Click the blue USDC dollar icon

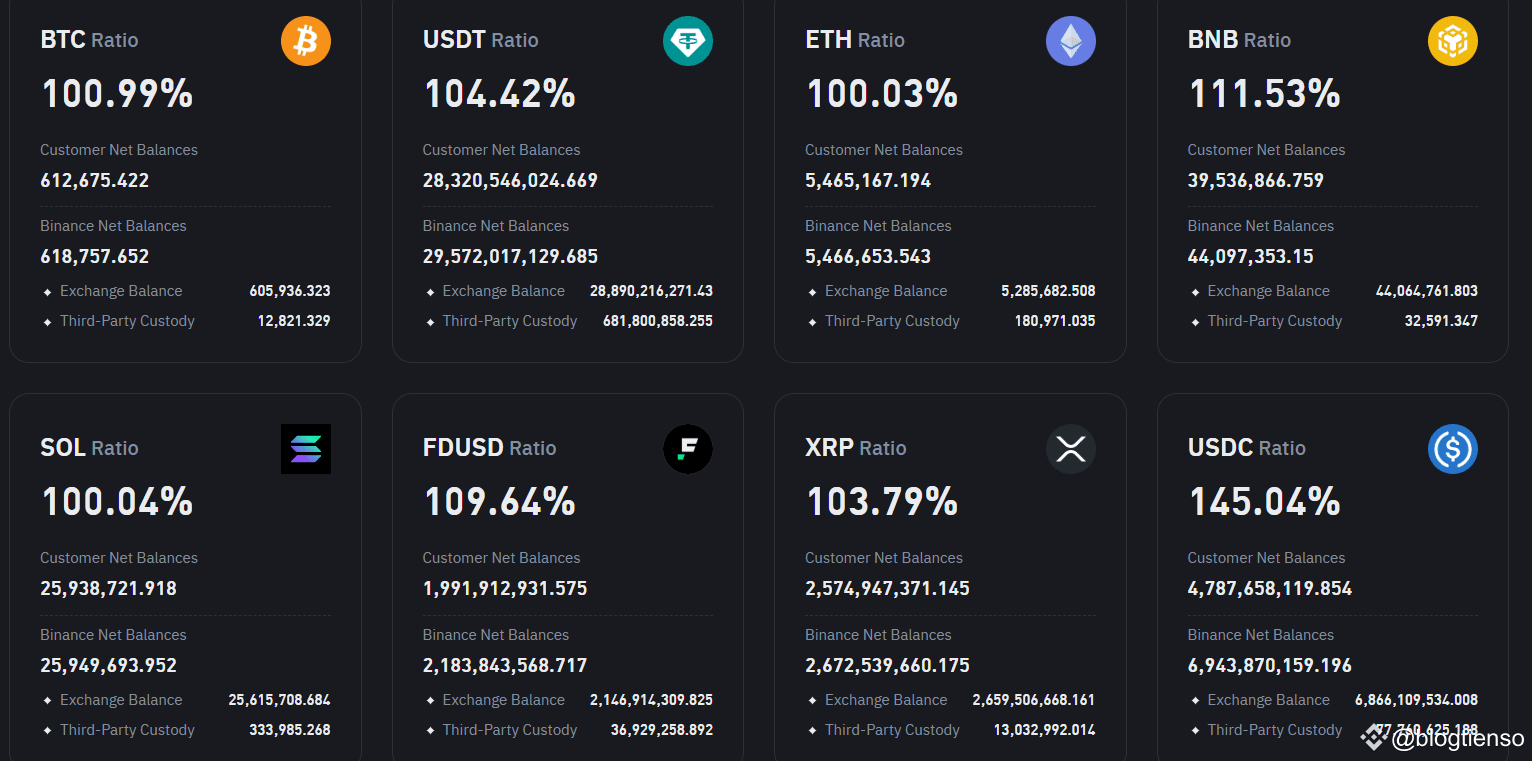pyautogui.click(x=1453, y=449)
